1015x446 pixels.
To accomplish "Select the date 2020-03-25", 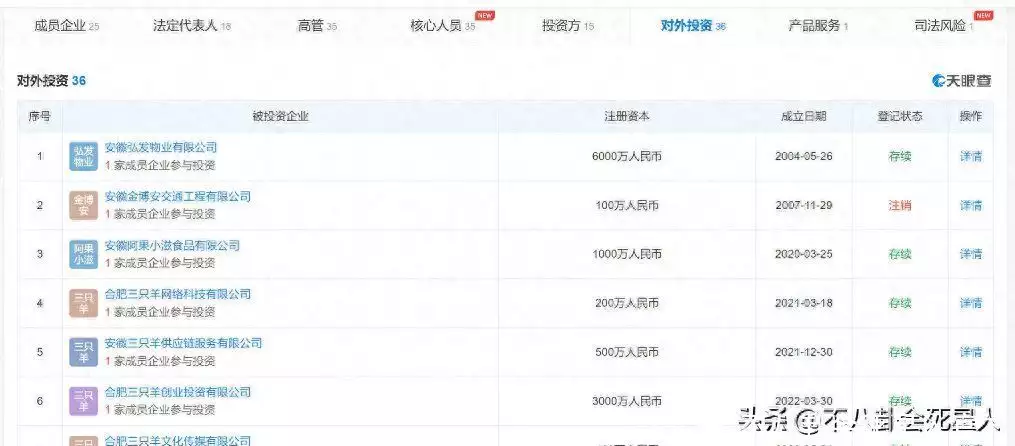I will pyautogui.click(x=803, y=254).
